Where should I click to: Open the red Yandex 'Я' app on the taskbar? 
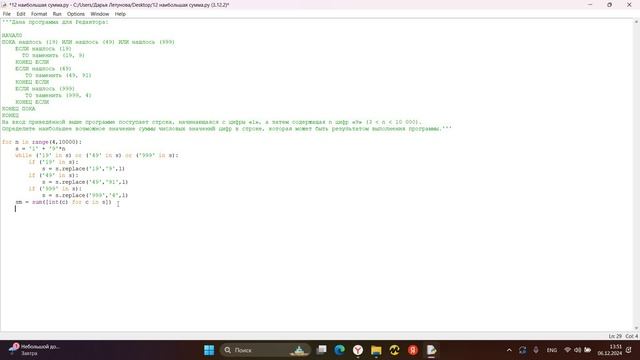(413, 350)
